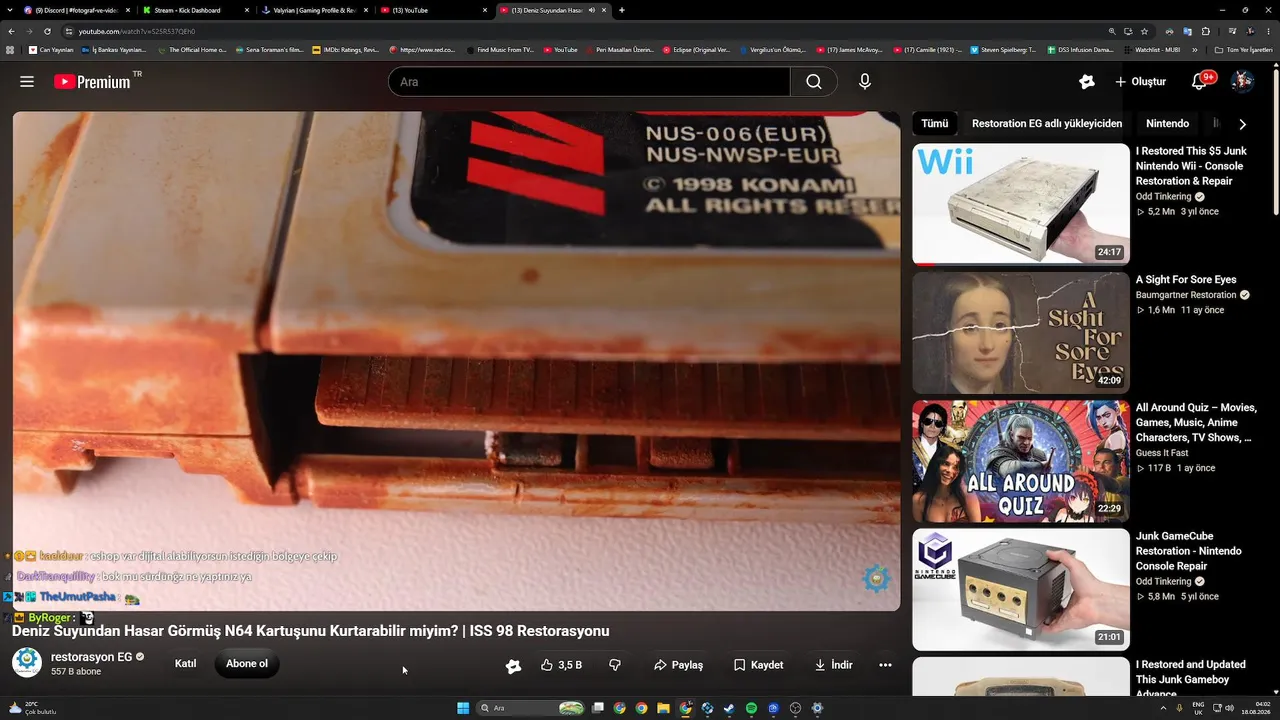The height and width of the screenshot is (720, 1280).
Task: Download the video with İndir
Action: point(833,665)
